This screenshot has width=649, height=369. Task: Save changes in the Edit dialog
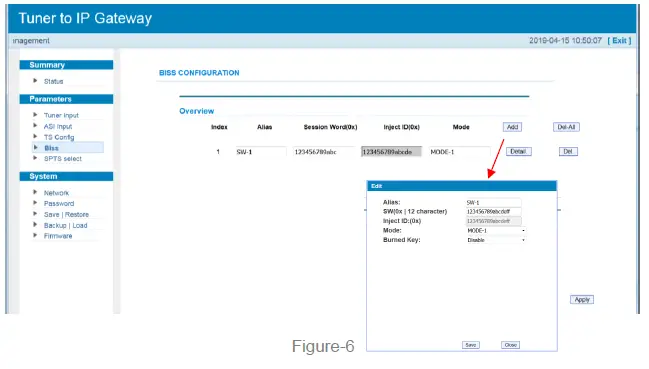[x=471, y=345]
